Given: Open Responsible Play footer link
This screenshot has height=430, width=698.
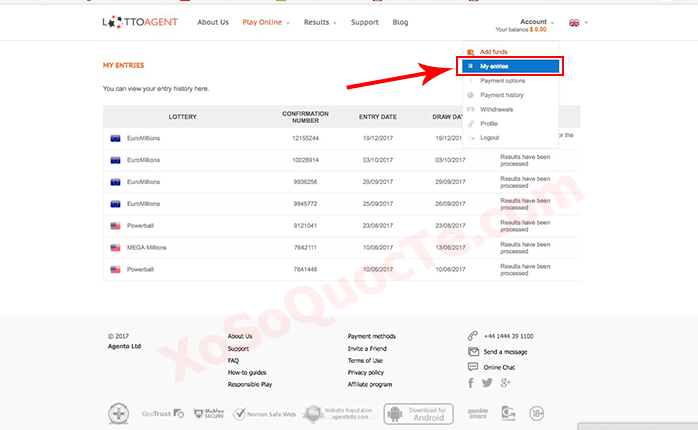Looking at the screenshot, I should tap(250, 384).
